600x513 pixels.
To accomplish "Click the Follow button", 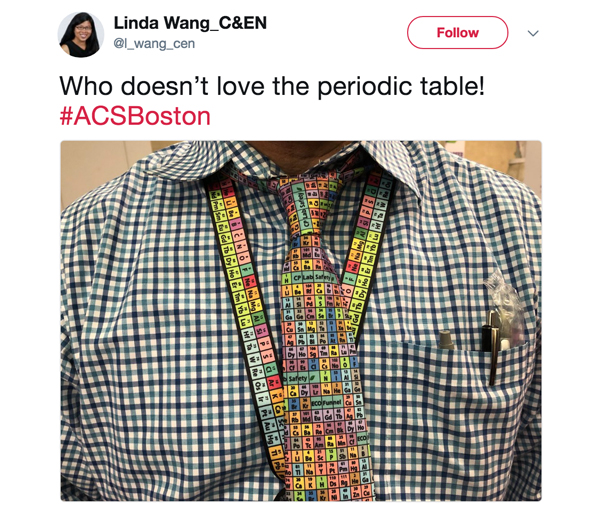I will click(457, 33).
